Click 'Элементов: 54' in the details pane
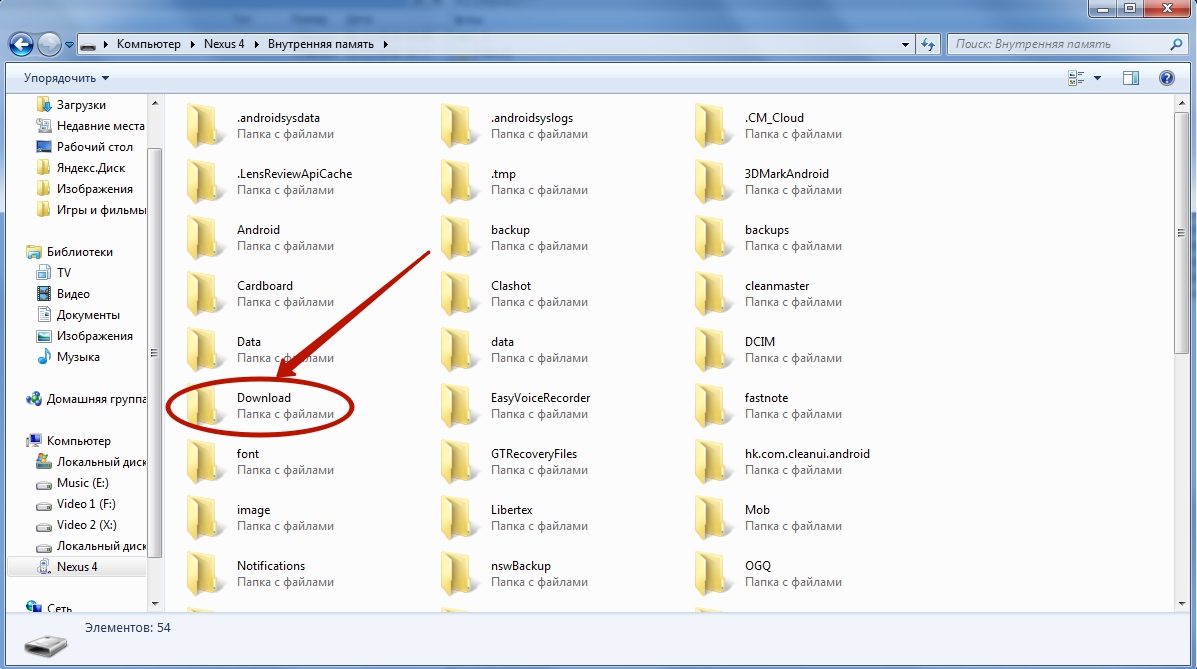The image size is (1197, 669). (x=127, y=628)
